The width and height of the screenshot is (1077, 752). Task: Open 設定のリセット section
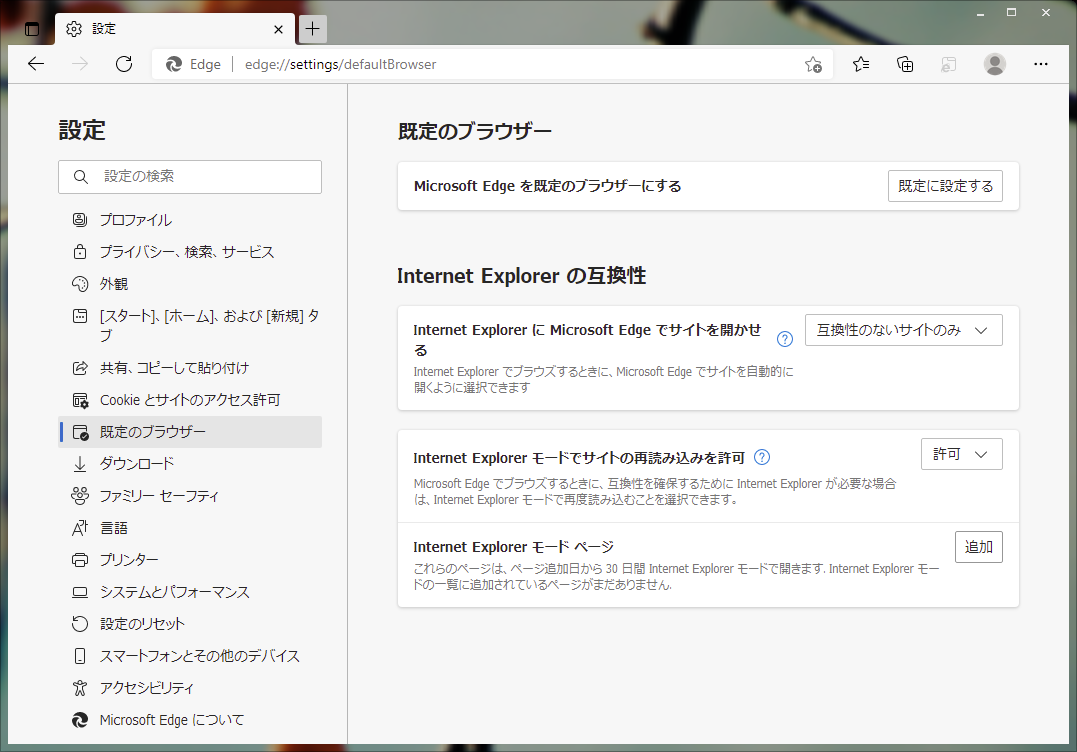[x=190, y=624]
